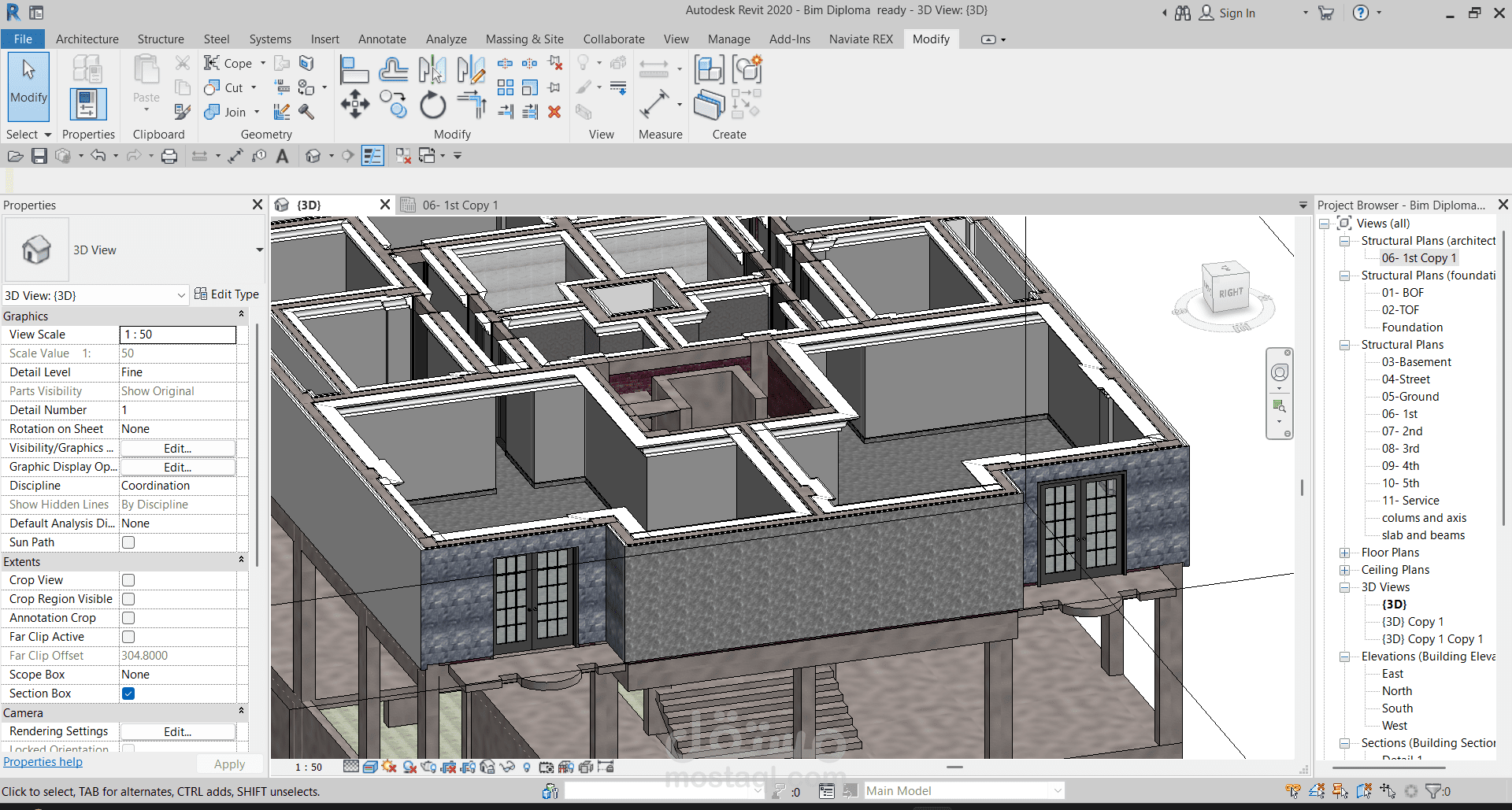Click the Print icon in quick access toolbar
Screen dimensions: 1512x810
point(169,156)
